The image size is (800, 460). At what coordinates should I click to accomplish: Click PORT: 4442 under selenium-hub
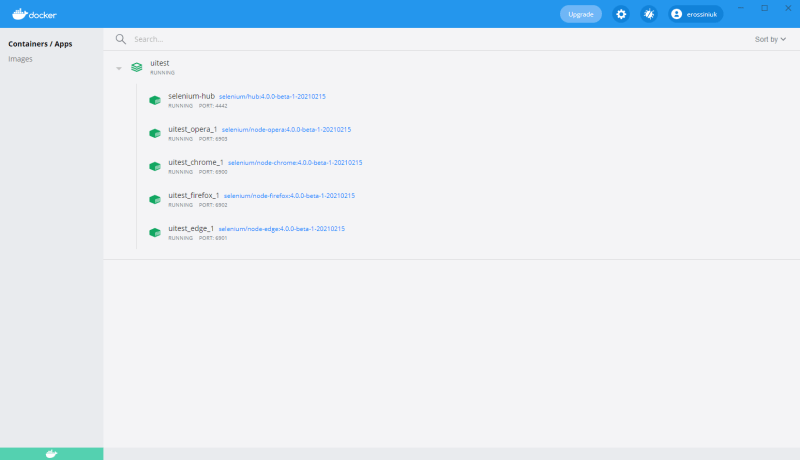click(x=213, y=106)
